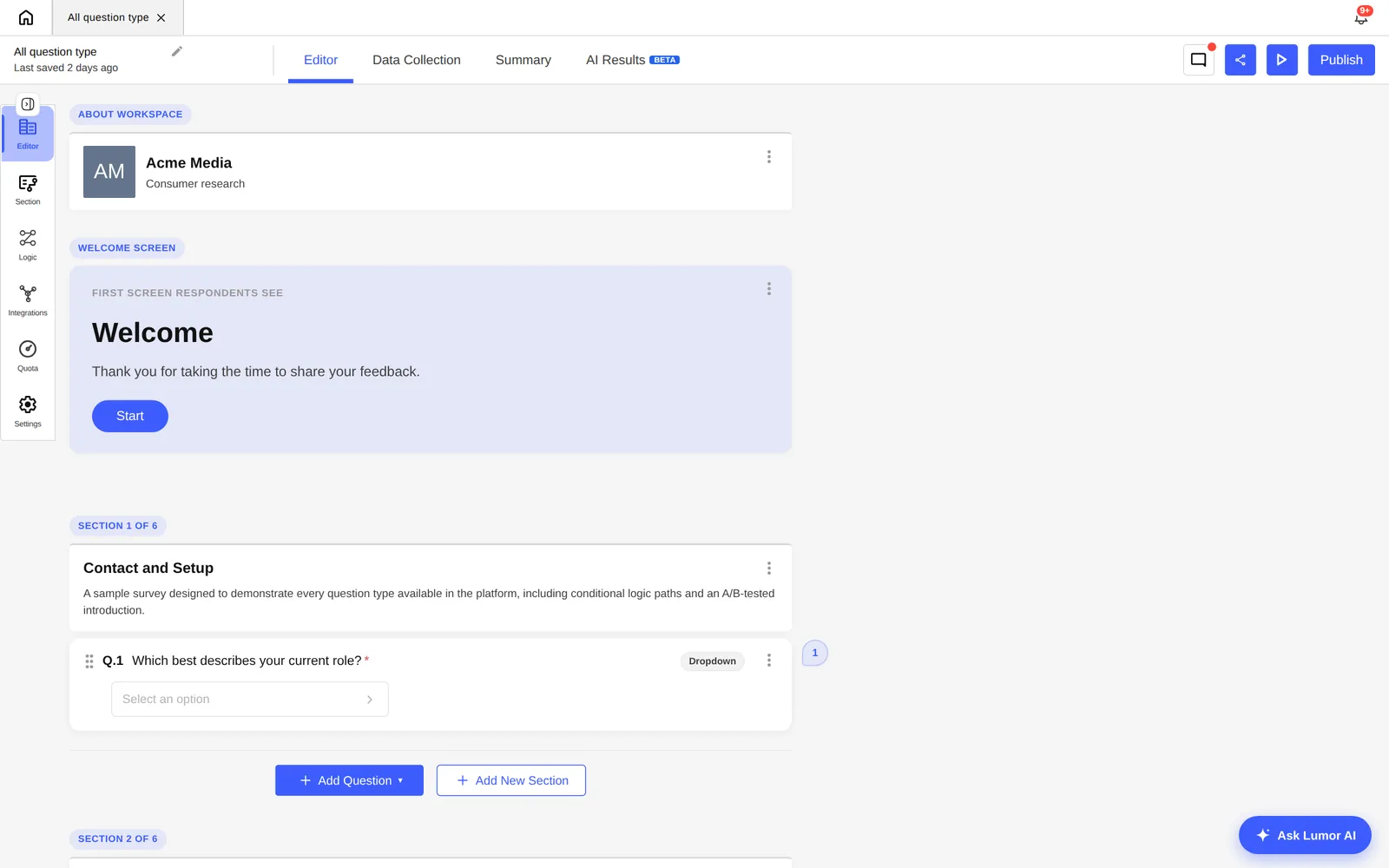The height and width of the screenshot is (868, 1389).
Task: Open Welcome screen options menu
Action: (769, 289)
